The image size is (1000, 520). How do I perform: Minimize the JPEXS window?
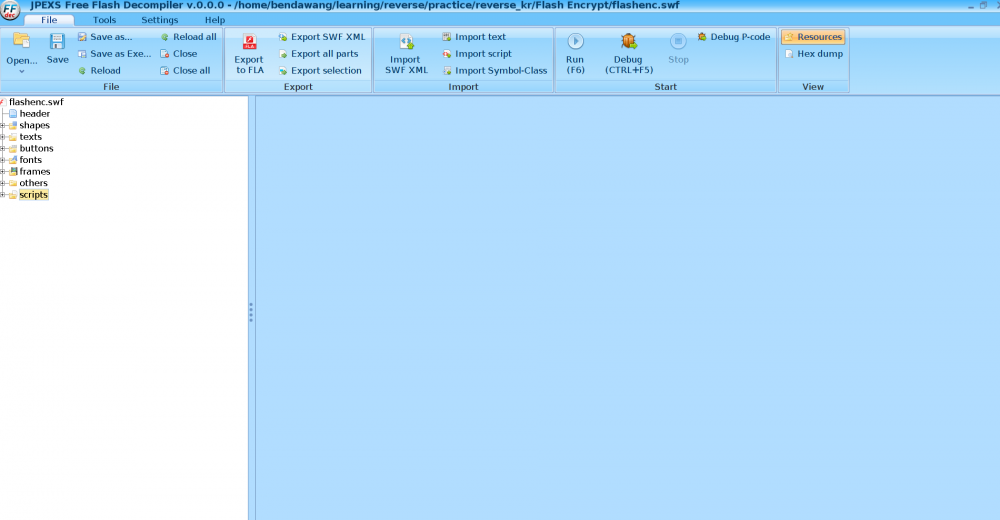coord(971,6)
